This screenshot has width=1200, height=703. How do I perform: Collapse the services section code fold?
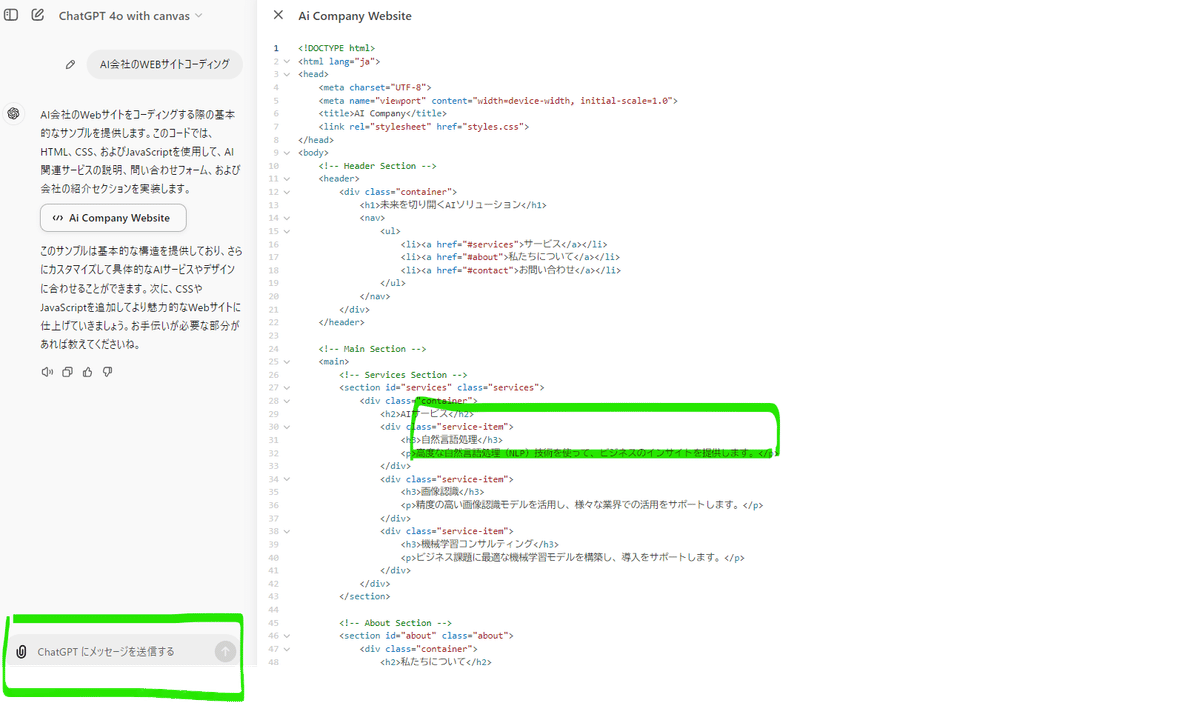click(x=287, y=387)
